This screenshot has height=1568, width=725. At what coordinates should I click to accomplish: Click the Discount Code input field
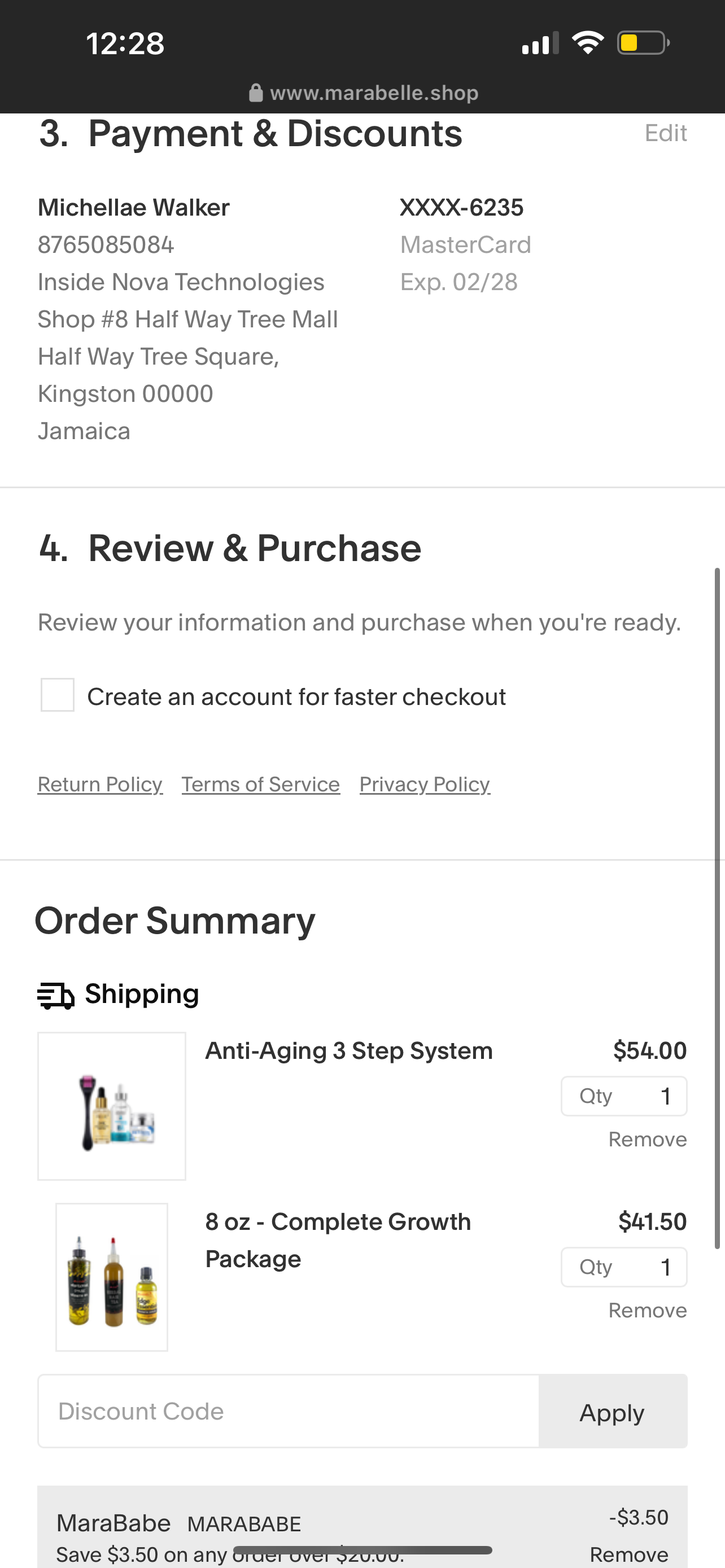pos(289,1411)
